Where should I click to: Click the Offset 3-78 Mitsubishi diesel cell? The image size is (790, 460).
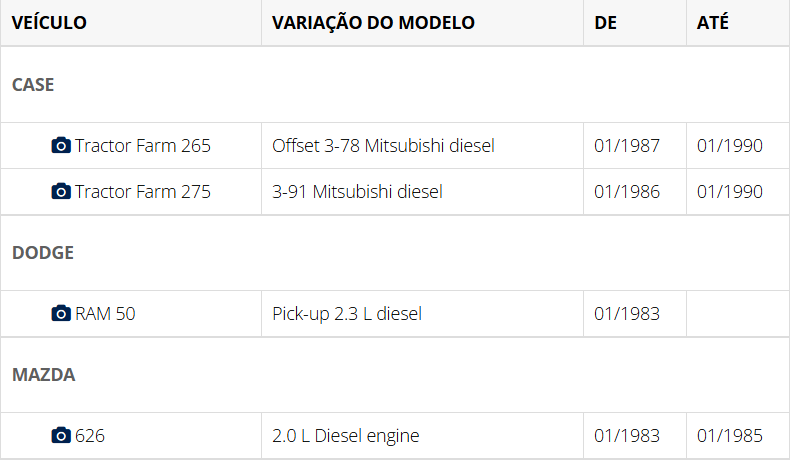(383, 146)
